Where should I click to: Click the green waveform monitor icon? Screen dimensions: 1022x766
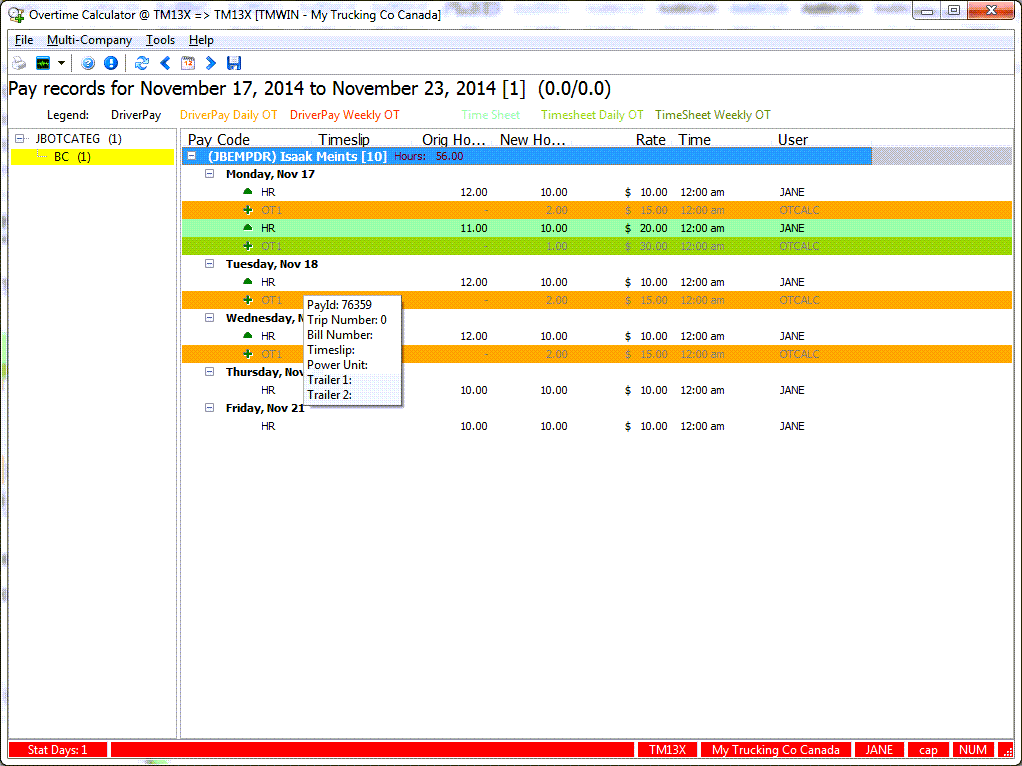pyautogui.click(x=43, y=63)
